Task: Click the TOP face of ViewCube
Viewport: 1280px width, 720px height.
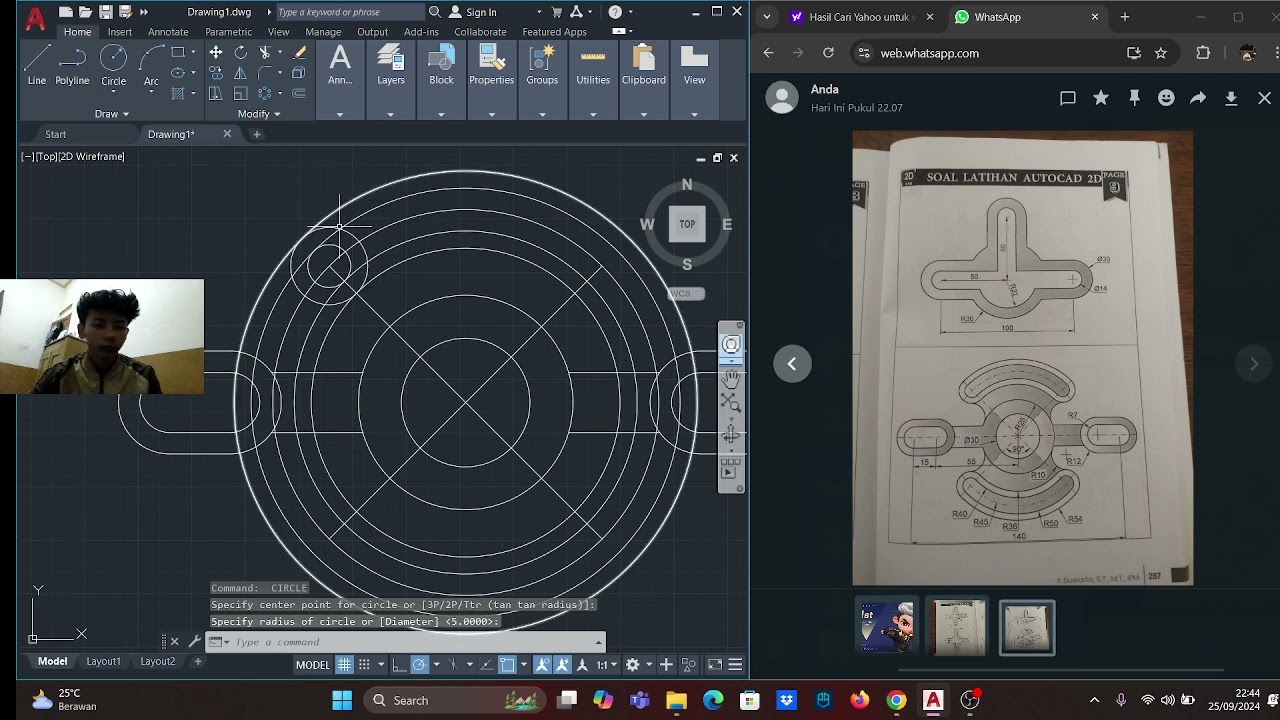Action: click(687, 224)
